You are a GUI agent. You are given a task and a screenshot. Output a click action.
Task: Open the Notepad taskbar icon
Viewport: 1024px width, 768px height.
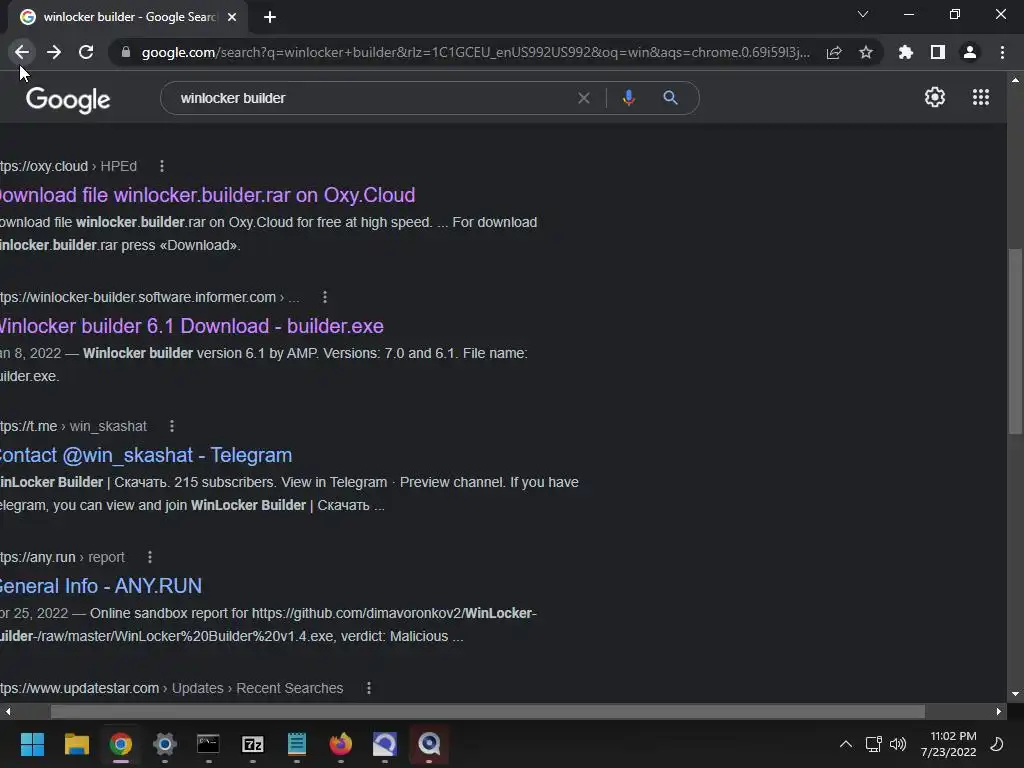[296, 744]
